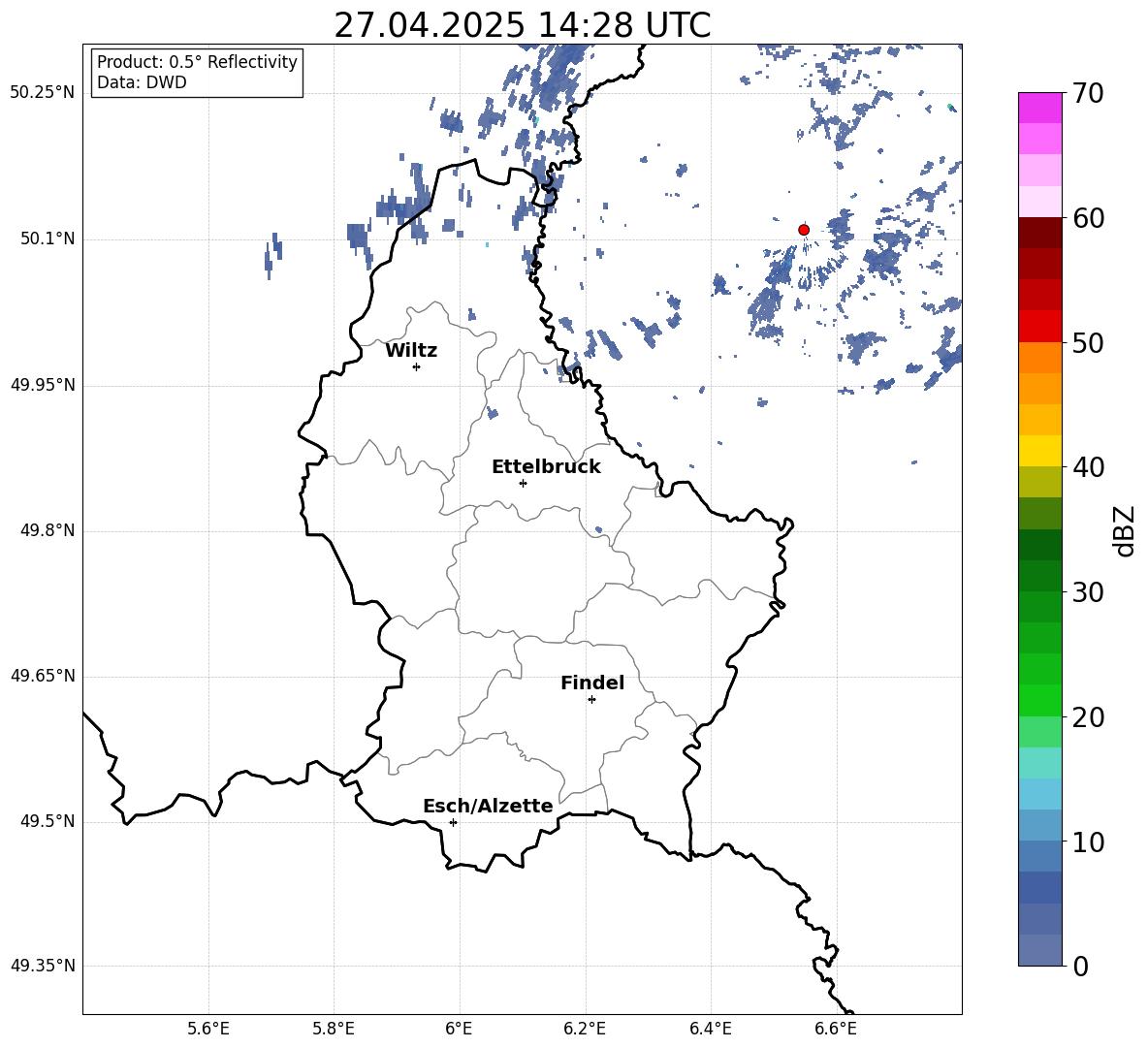Click the Findel station cross marker
Viewport: 1148px width, 1048px height.
pyautogui.click(x=591, y=700)
